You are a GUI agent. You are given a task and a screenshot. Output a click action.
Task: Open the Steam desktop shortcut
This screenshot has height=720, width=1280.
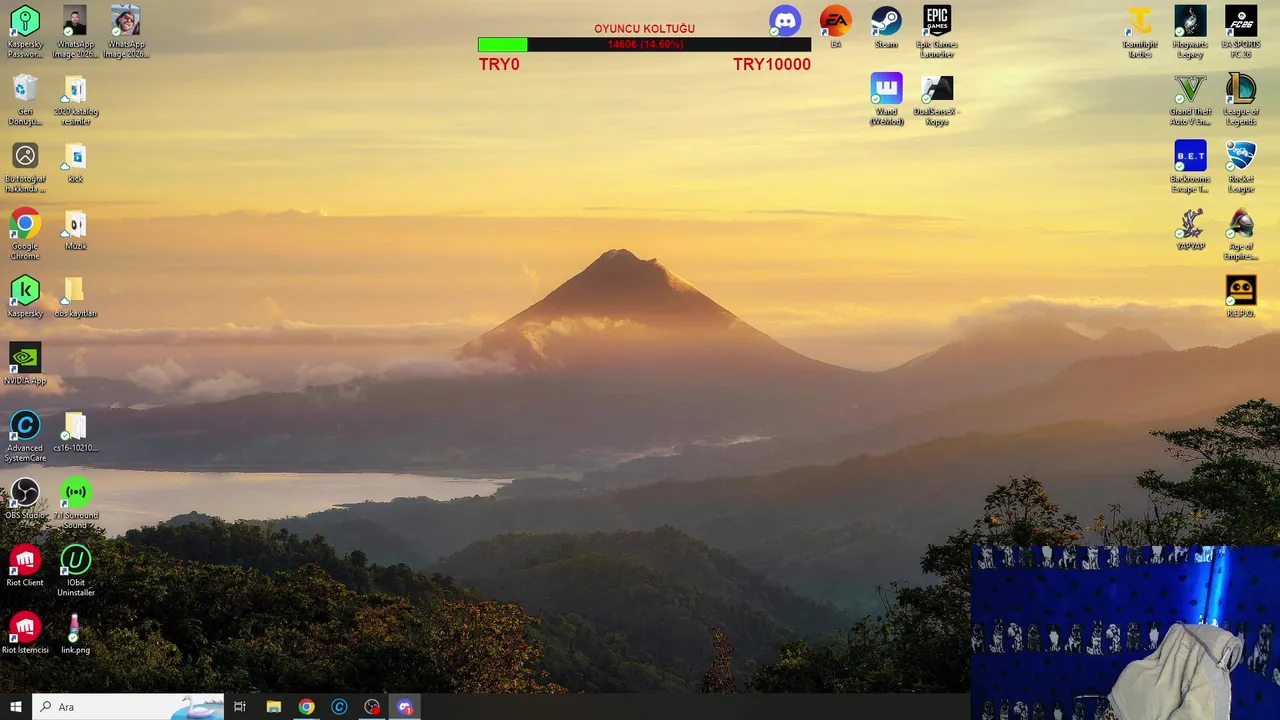(x=886, y=26)
